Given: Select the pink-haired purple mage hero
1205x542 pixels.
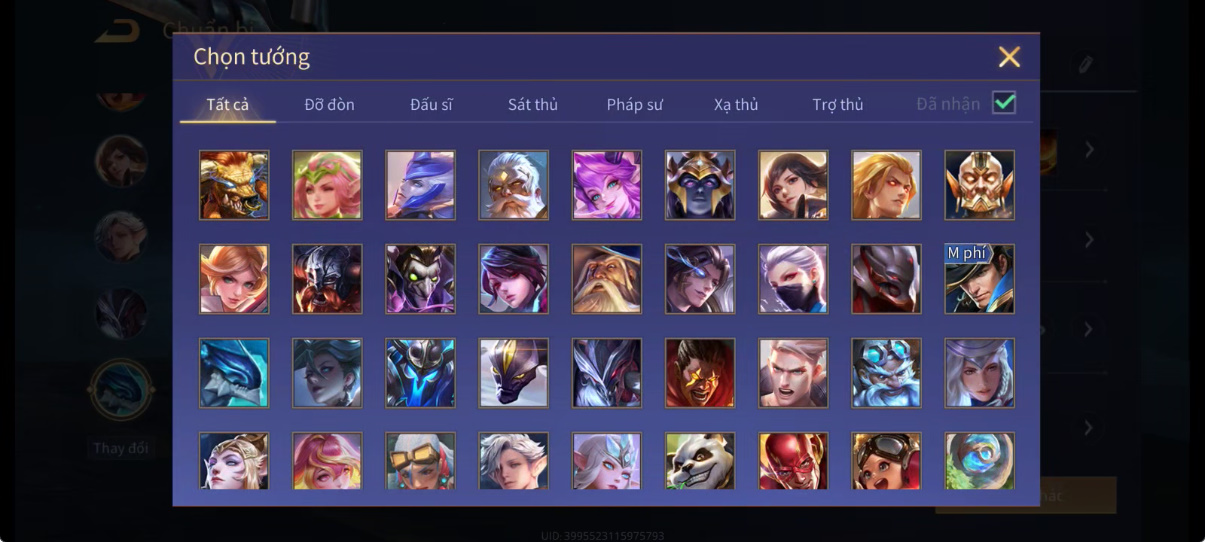Looking at the screenshot, I should (607, 185).
